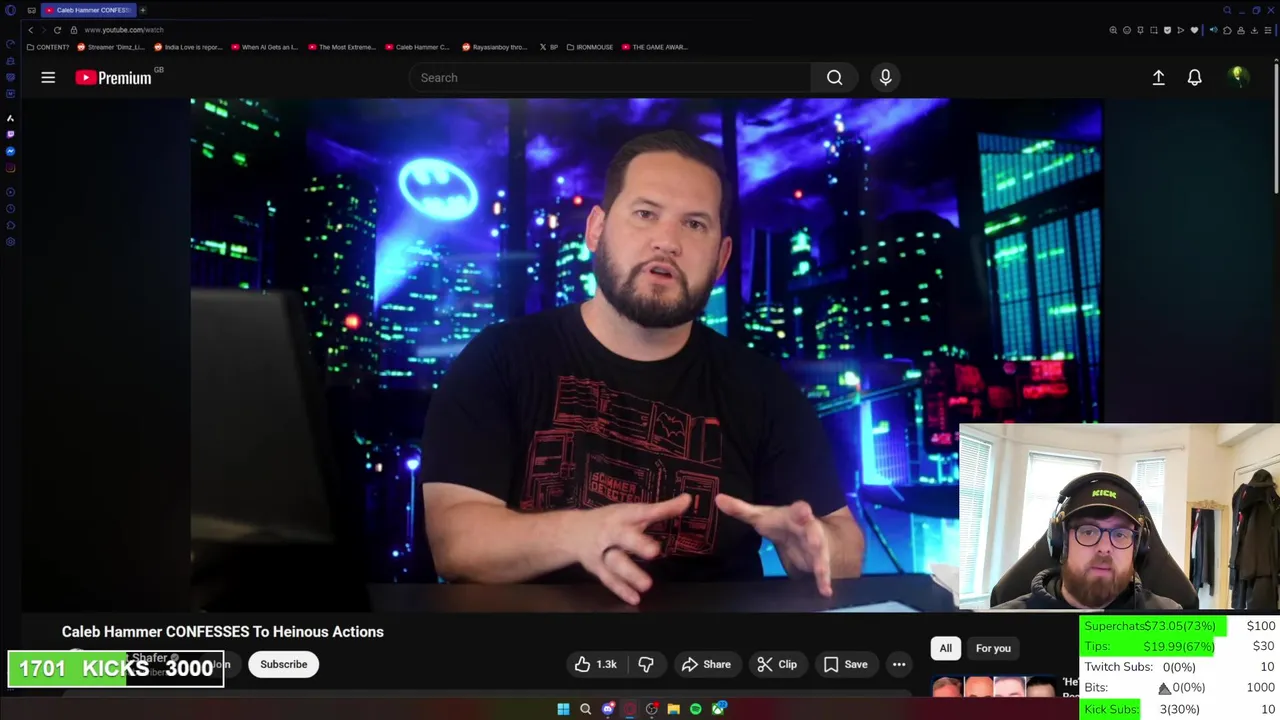Select the For you filter chip
Image resolution: width=1280 pixels, height=720 pixels.
tap(993, 648)
